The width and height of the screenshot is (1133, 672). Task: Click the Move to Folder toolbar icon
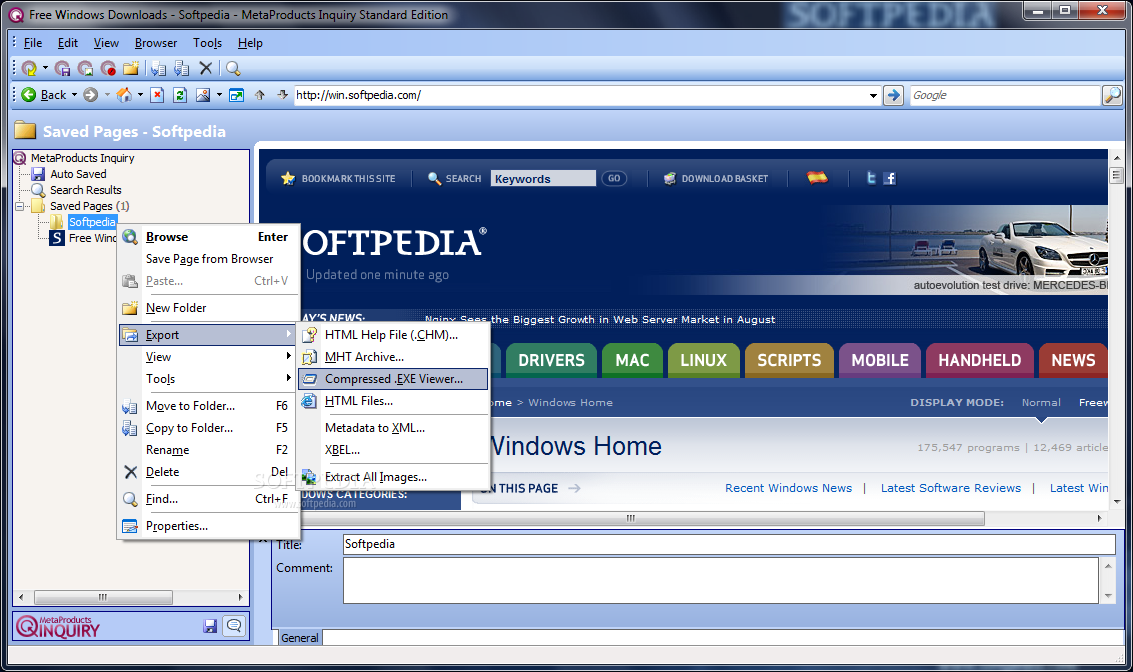158,69
